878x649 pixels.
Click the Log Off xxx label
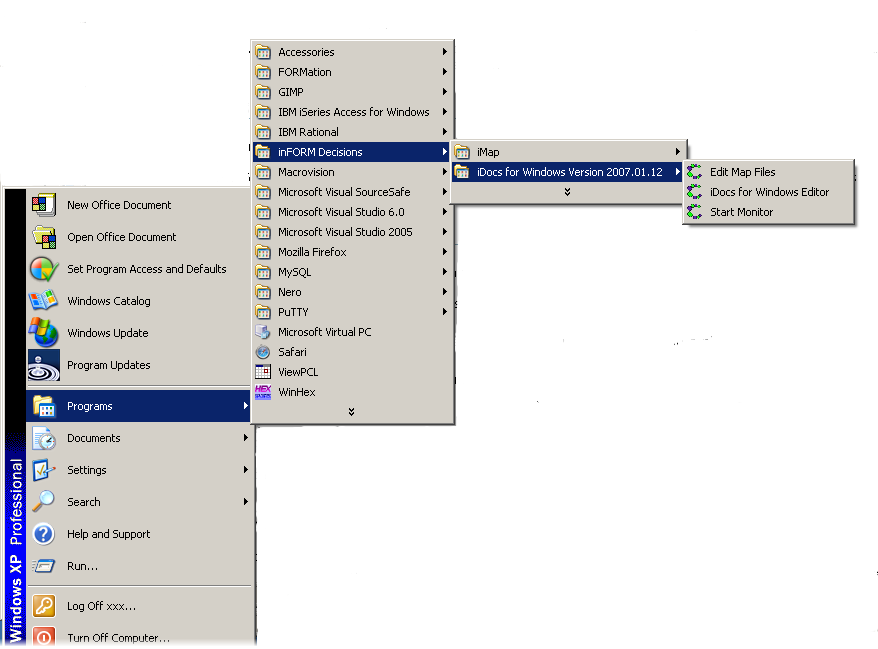pyautogui.click(x=101, y=606)
